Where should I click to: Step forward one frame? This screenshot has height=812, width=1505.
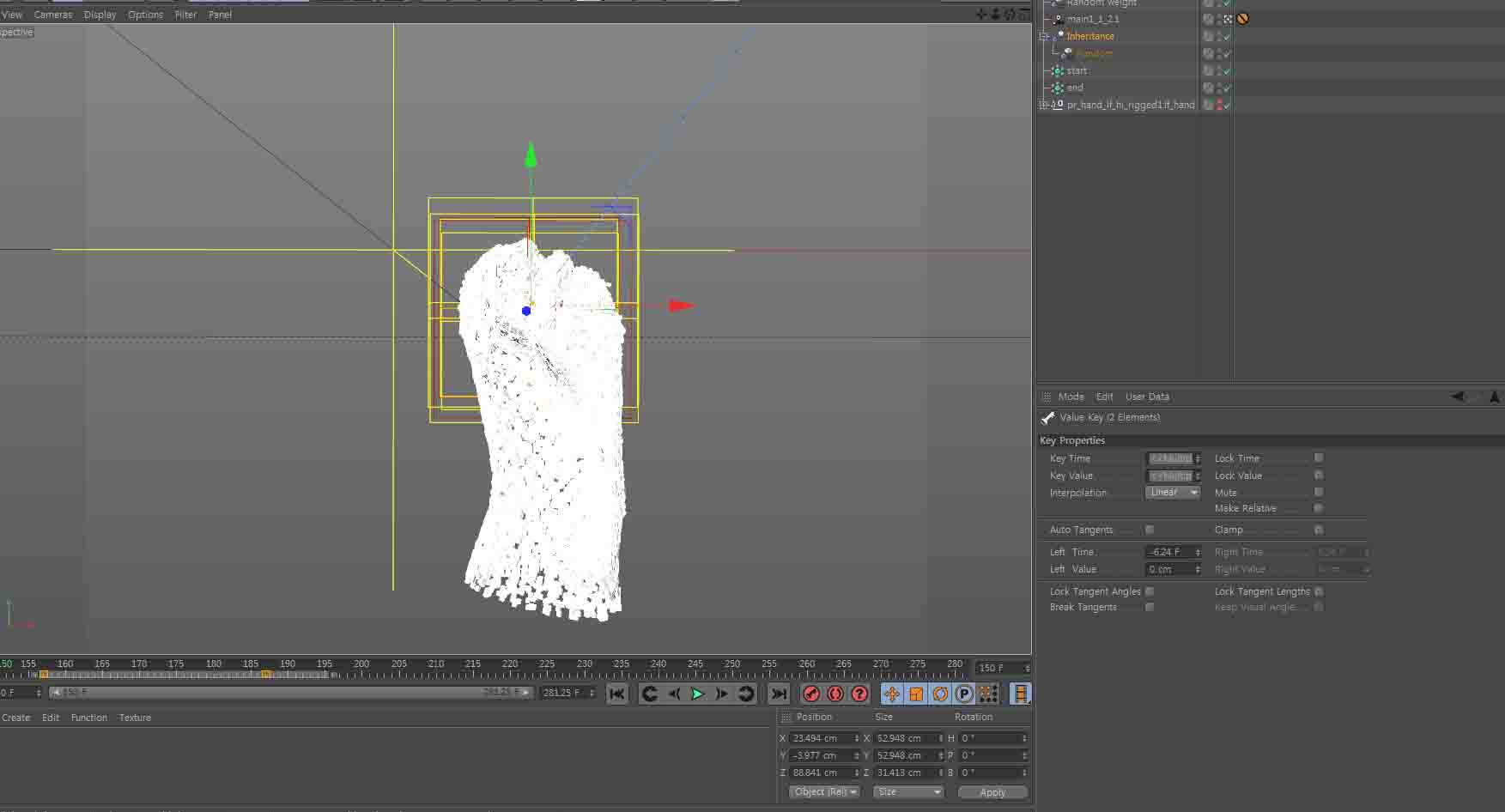(x=721, y=694)
